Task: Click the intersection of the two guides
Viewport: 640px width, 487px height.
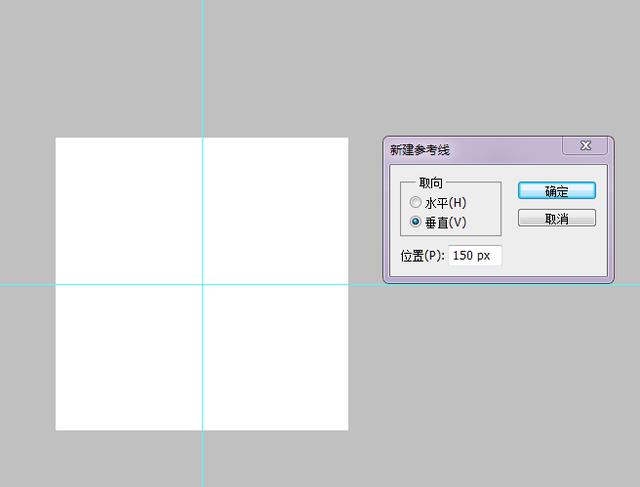Action: (202, 284)
